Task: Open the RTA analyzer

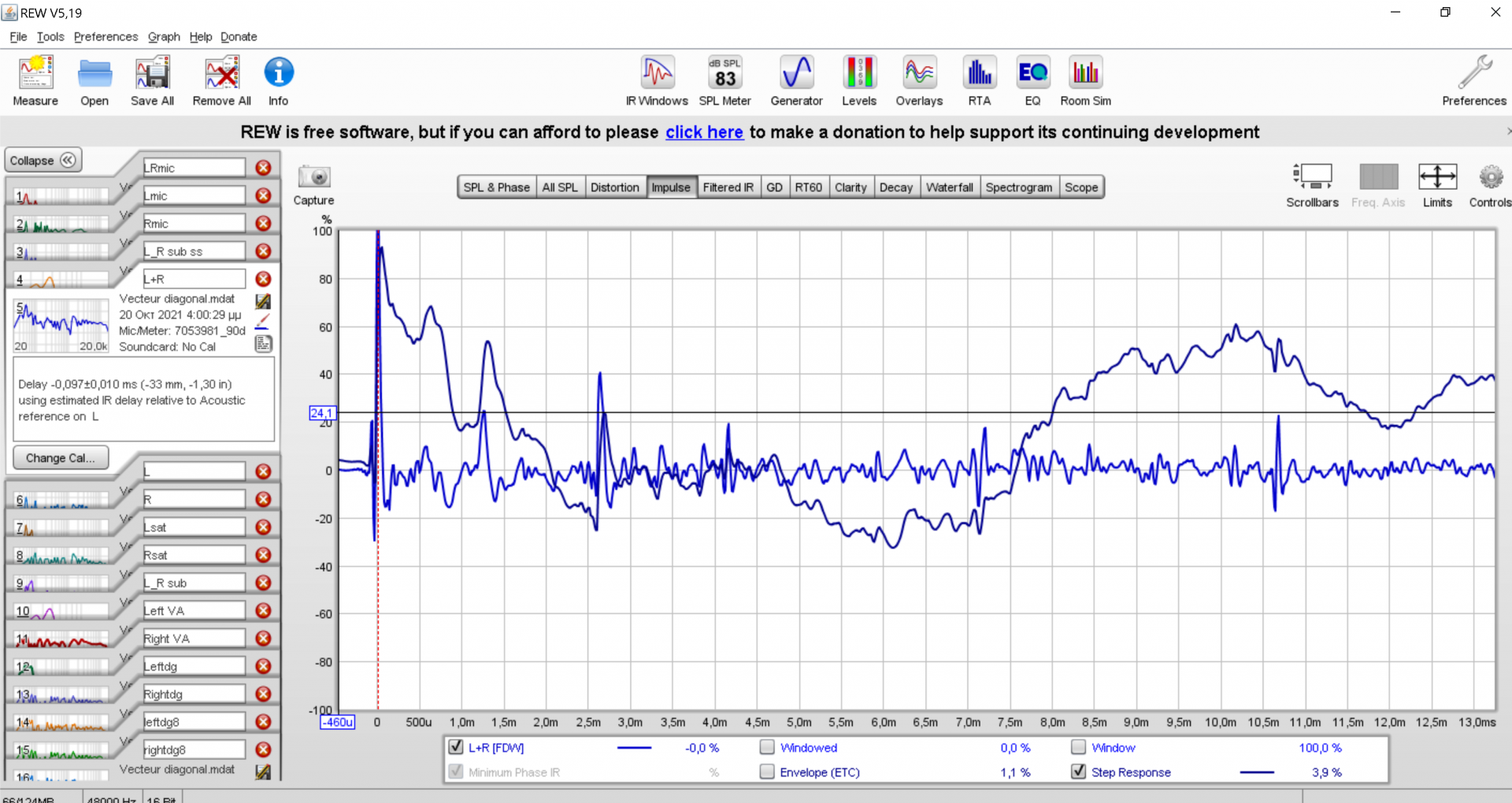Action: pyautogui.click(x=980, y=80)
